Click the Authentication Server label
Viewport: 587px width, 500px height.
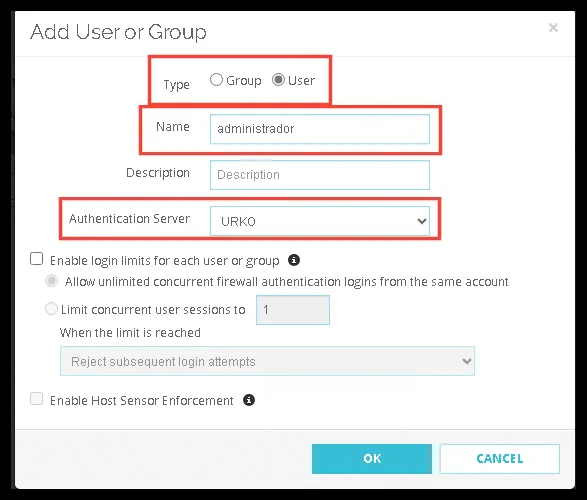(x=130, y=219)
